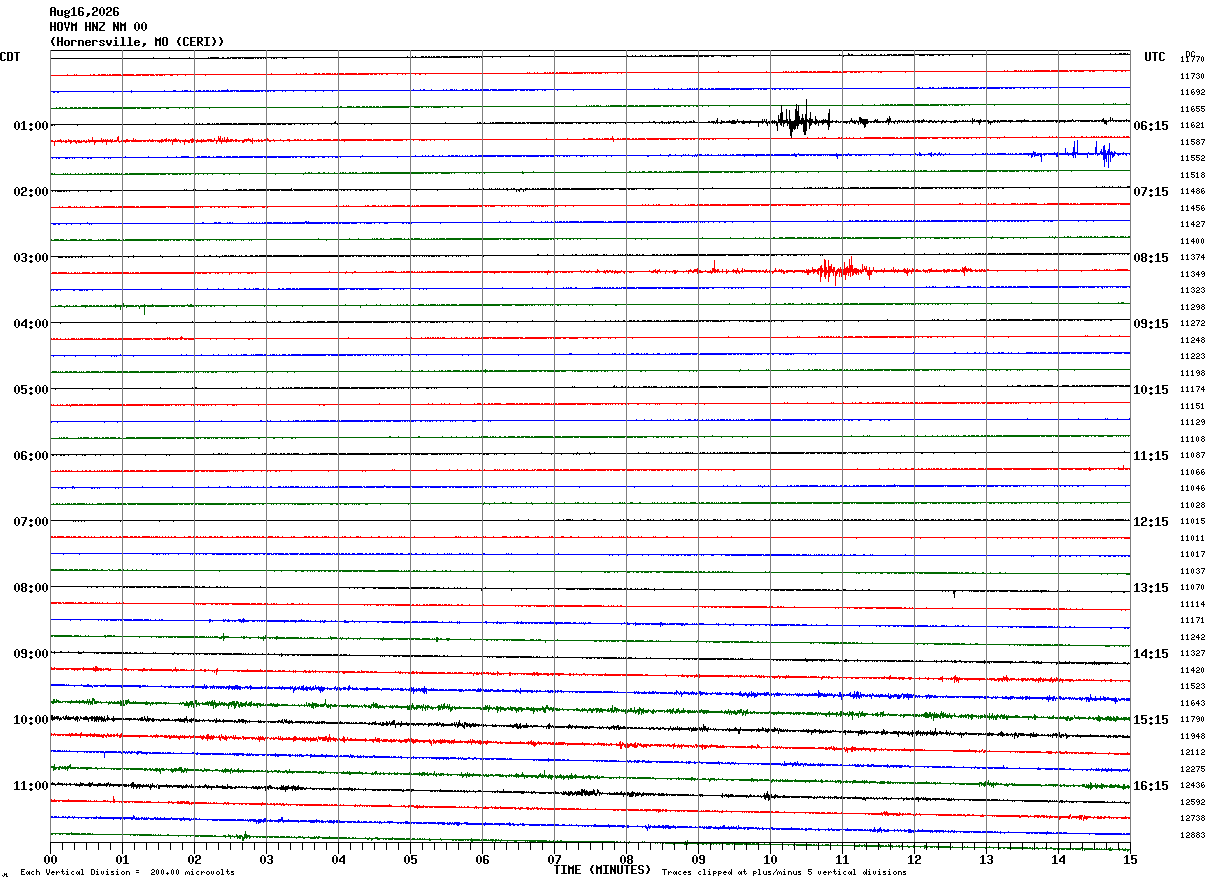
Task: Click the small black spike on the 08:00 trace
Action: (x=953, y=594)
